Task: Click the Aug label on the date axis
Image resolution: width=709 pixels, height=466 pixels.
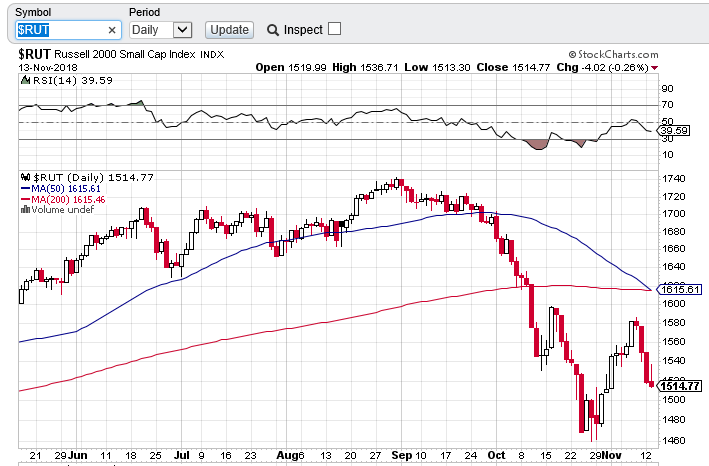Action: tap(287, 455)
